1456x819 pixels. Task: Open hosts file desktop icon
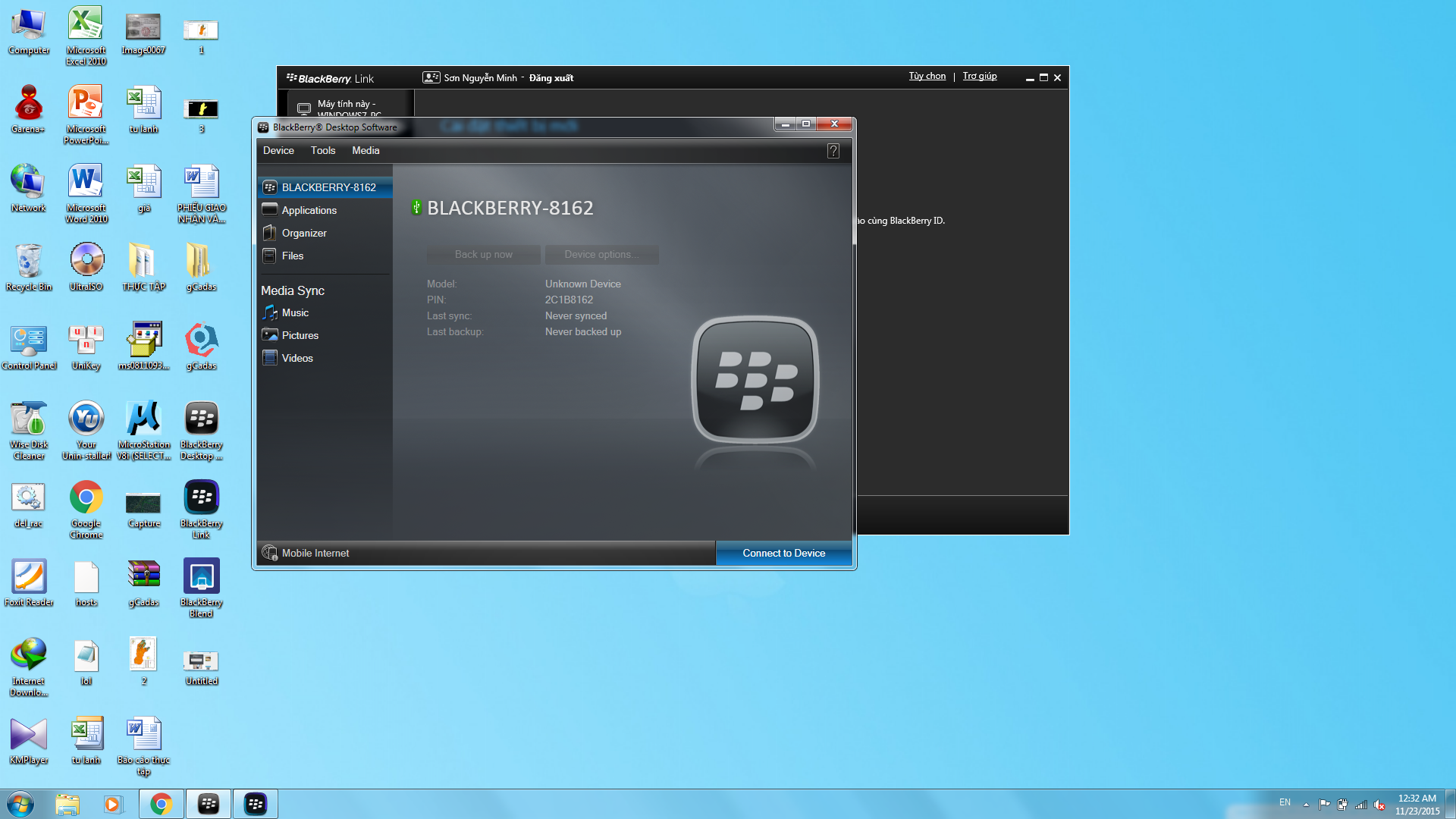pyautogui.click(x=86, y=583)
